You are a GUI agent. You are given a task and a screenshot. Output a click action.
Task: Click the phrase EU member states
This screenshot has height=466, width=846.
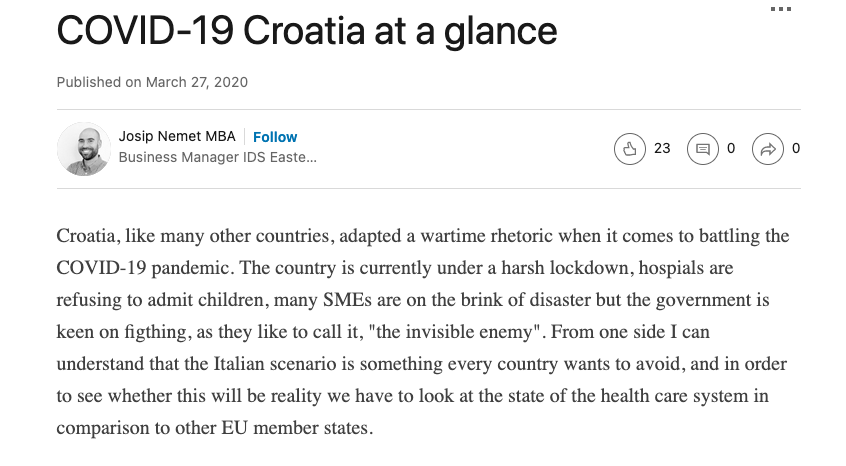point(297,428)
